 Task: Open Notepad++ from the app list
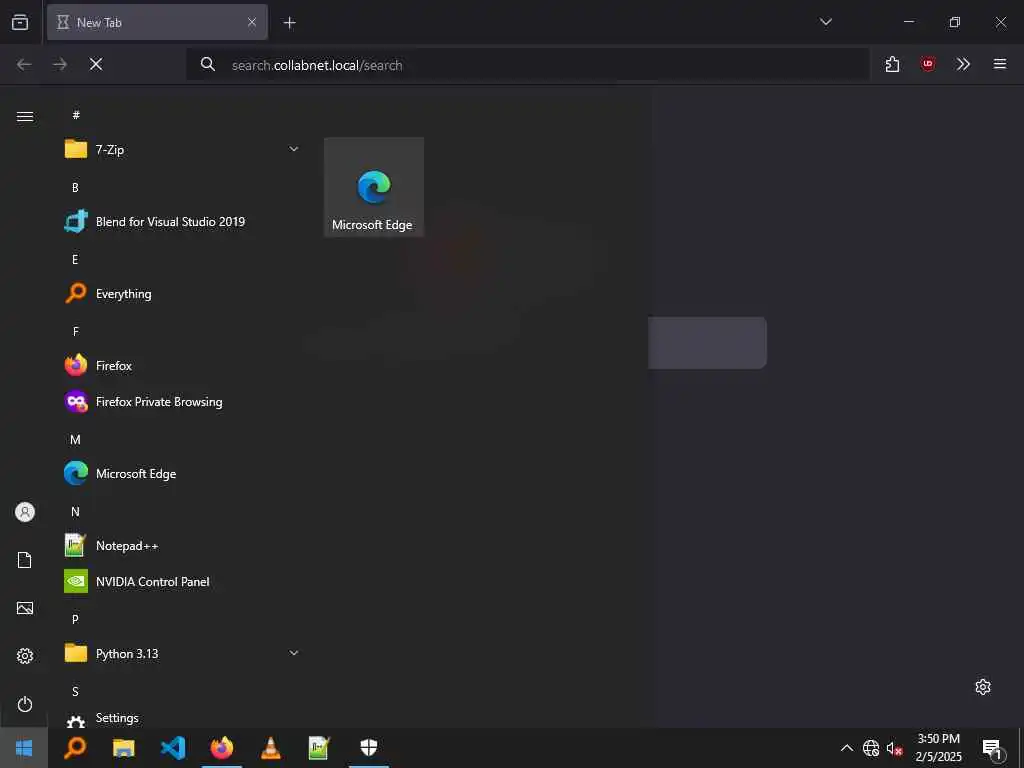click(x=182, y=545)
